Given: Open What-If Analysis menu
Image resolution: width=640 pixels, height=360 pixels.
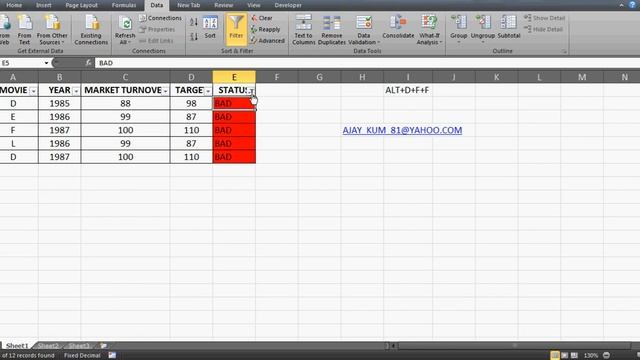Looking at the screenshot, I should tap(429, 29).
